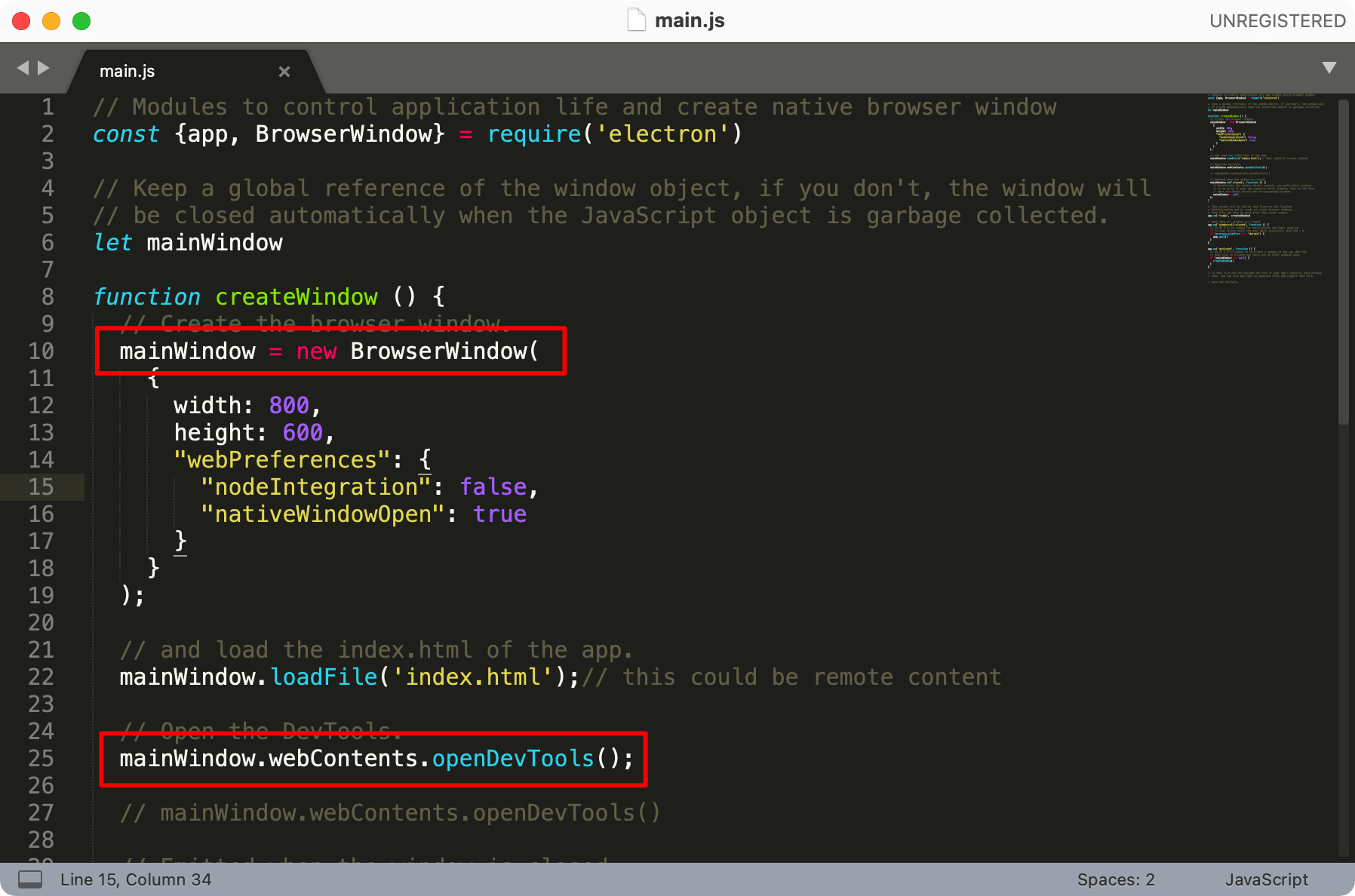
Task: Click the width value 800
Action: click(x=290, y=406)
